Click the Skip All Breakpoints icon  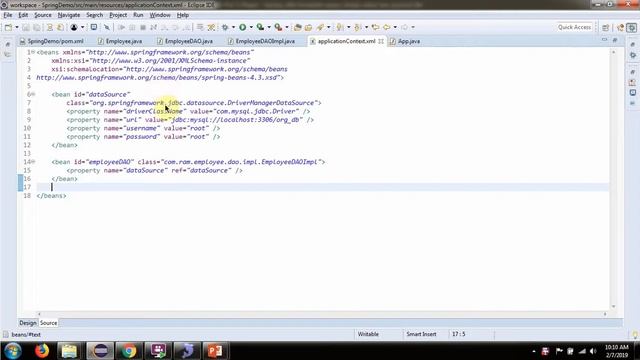(107, 27)
